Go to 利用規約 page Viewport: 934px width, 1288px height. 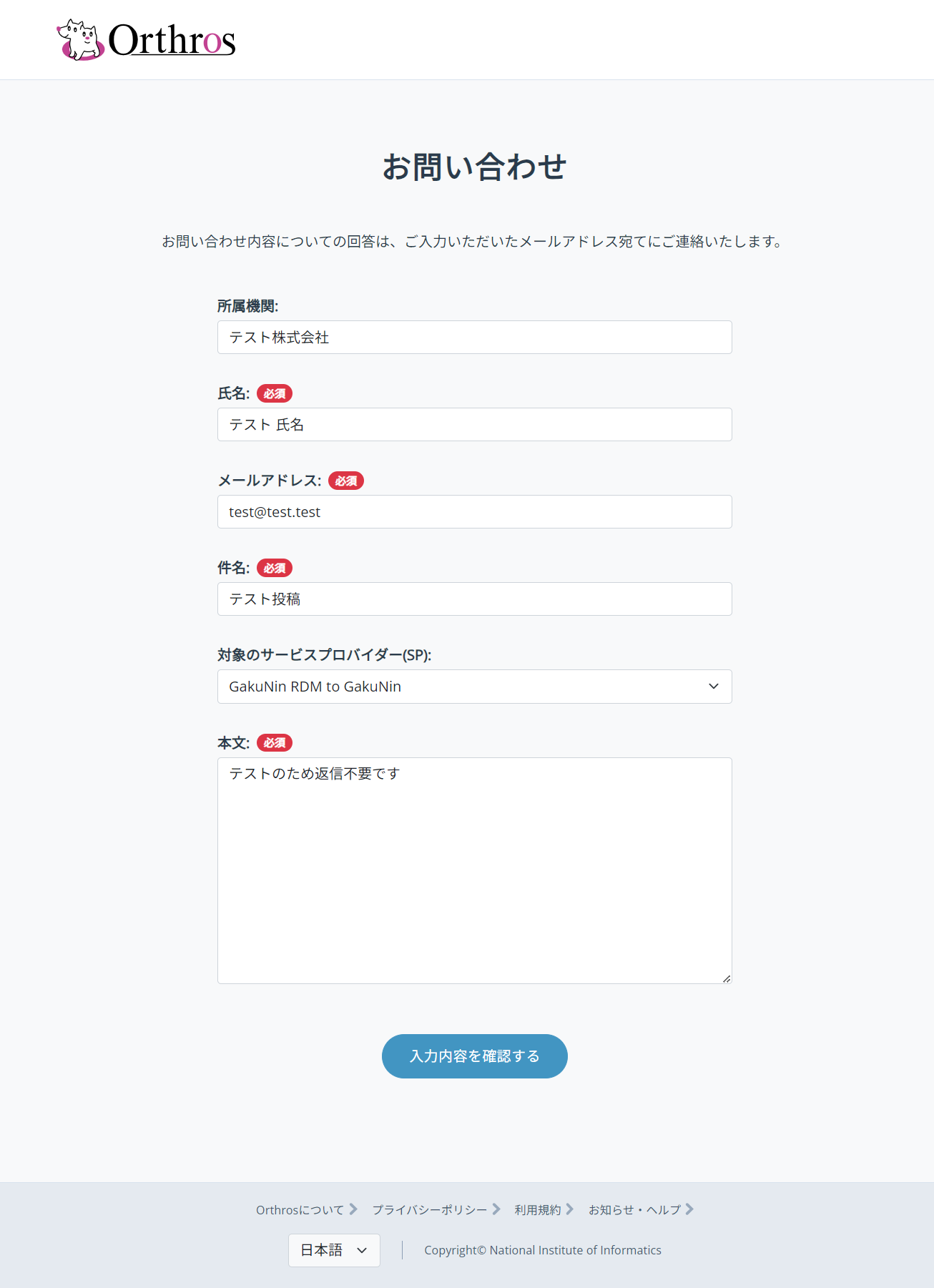[x=537, y=1210]
